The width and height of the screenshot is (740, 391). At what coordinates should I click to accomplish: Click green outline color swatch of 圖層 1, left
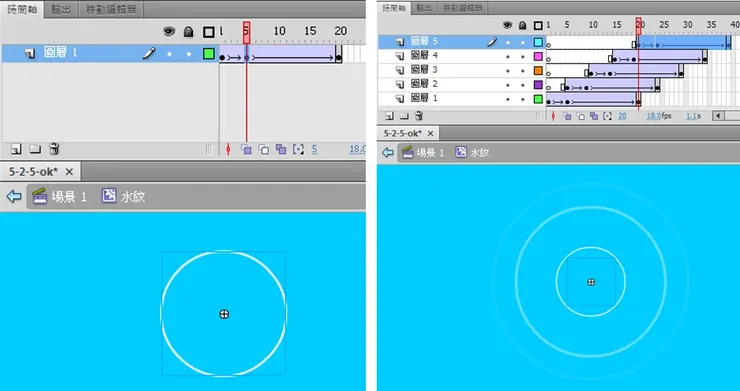[x=209, y=53]
